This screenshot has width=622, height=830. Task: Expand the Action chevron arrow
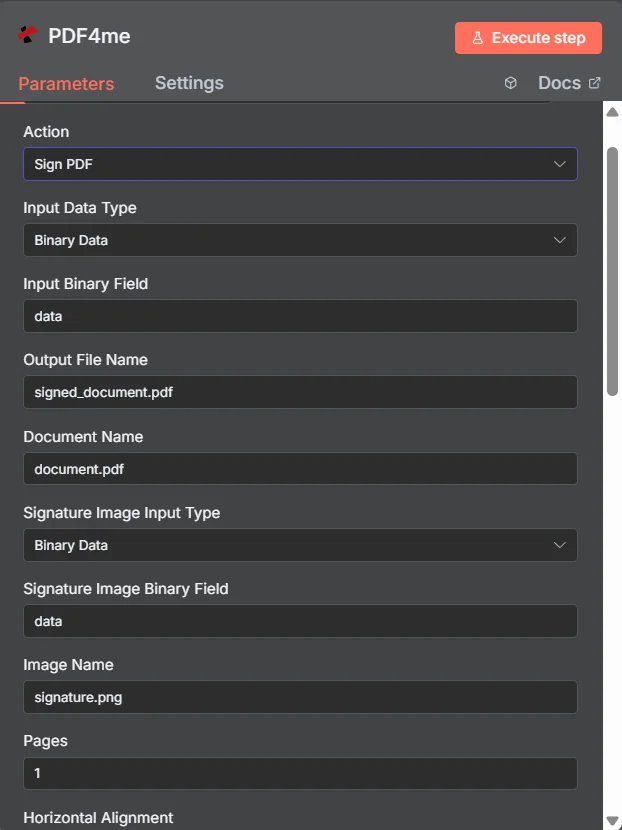pyautogui.click(x=560, y=164)
